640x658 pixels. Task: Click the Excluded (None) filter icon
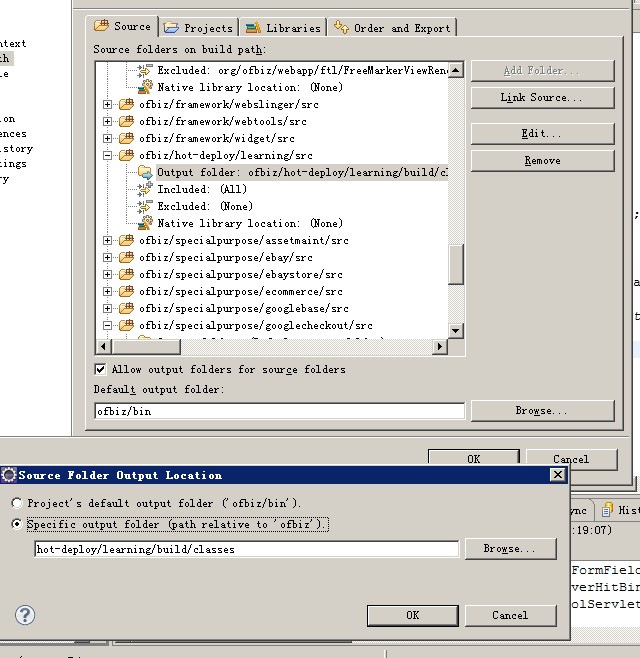(145, 206)
